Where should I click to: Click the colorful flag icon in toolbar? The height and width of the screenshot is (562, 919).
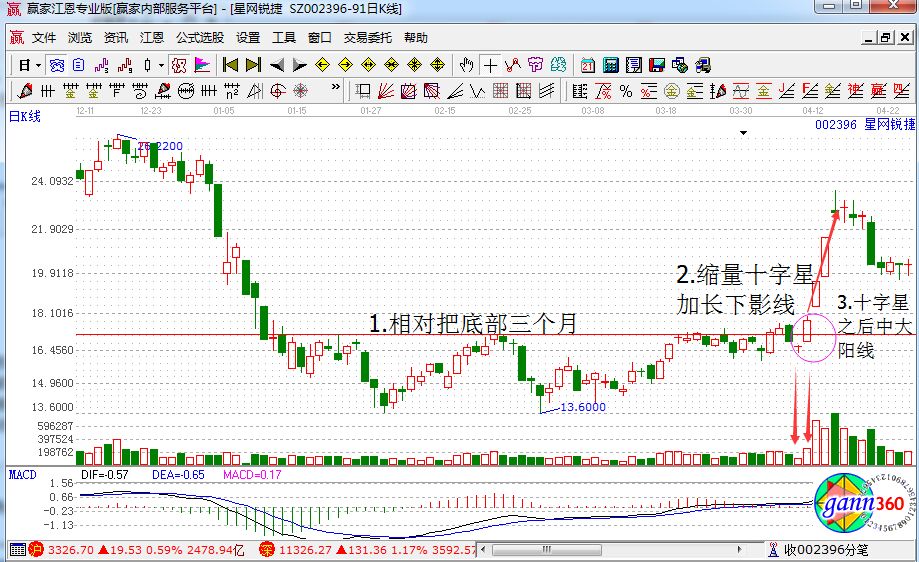[x=202, y=65]
